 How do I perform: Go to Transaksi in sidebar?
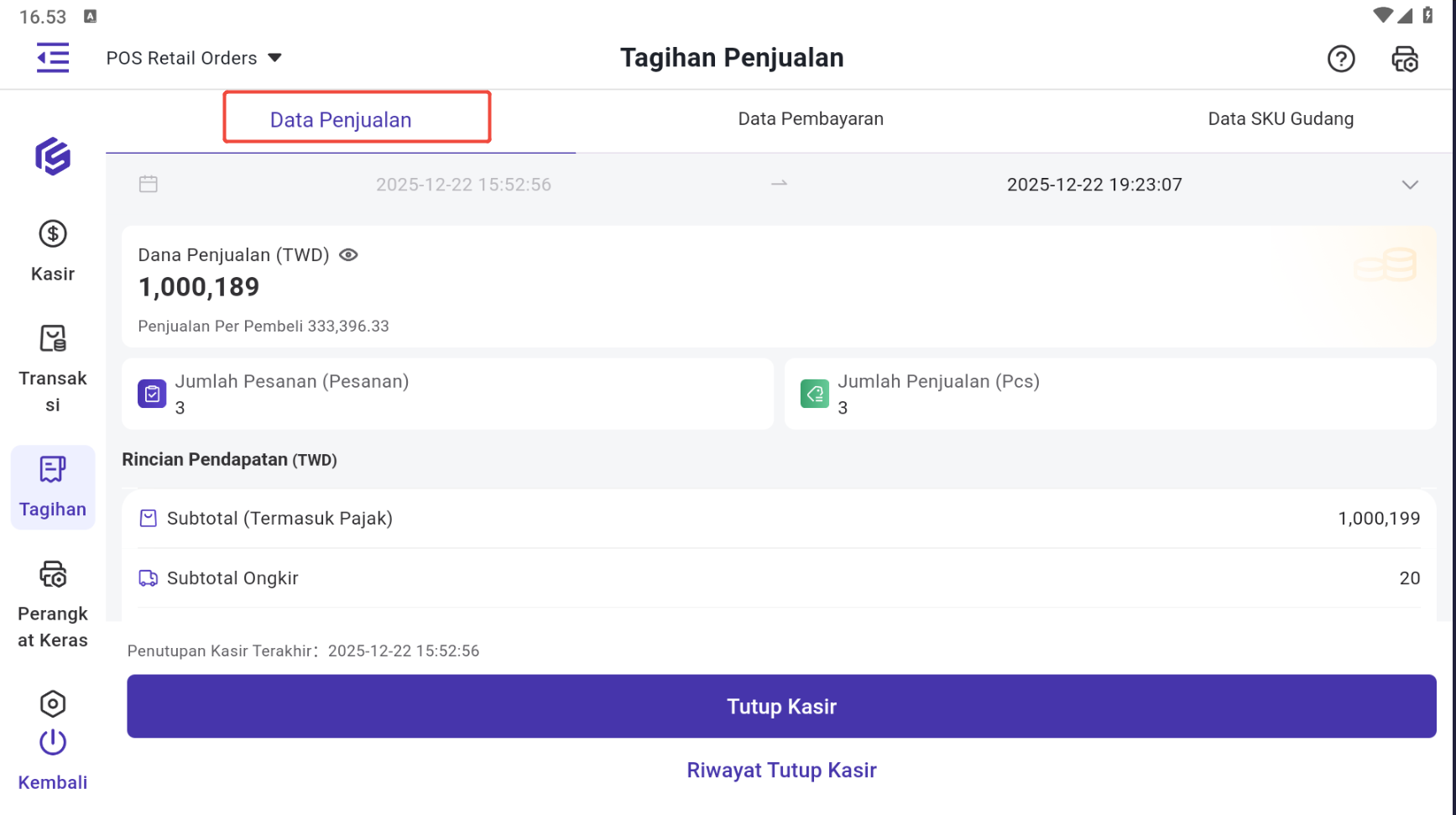coord(53,368)
